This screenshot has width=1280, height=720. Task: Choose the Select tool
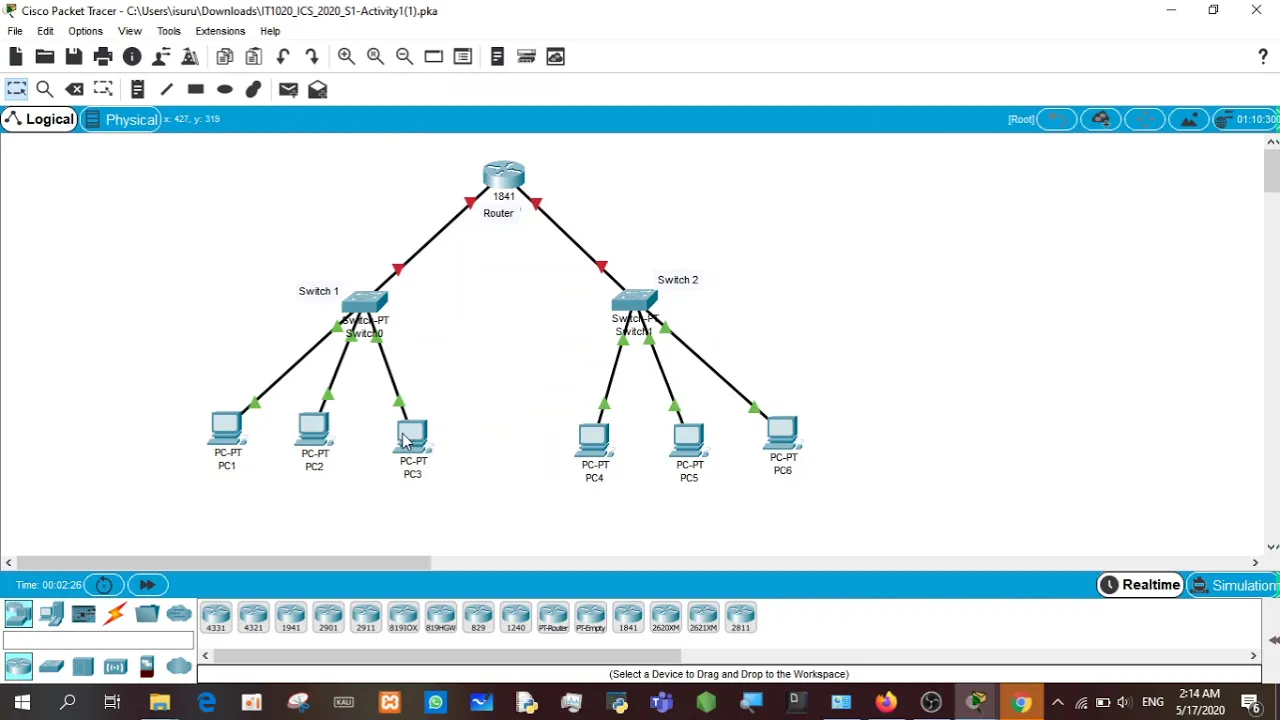pyautogui.click(x=16, y=90)
